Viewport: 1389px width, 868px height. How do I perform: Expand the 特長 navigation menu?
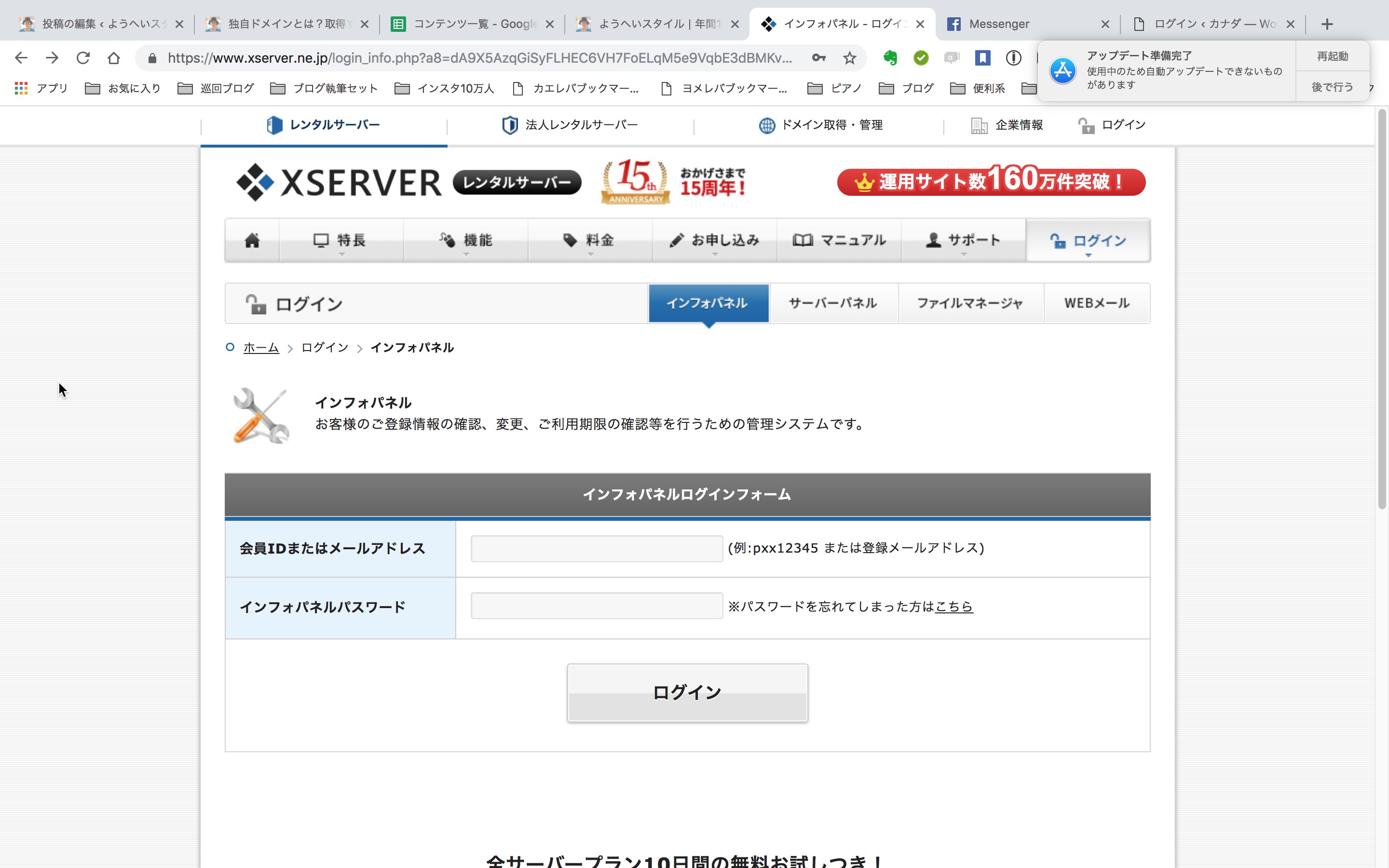341,240
